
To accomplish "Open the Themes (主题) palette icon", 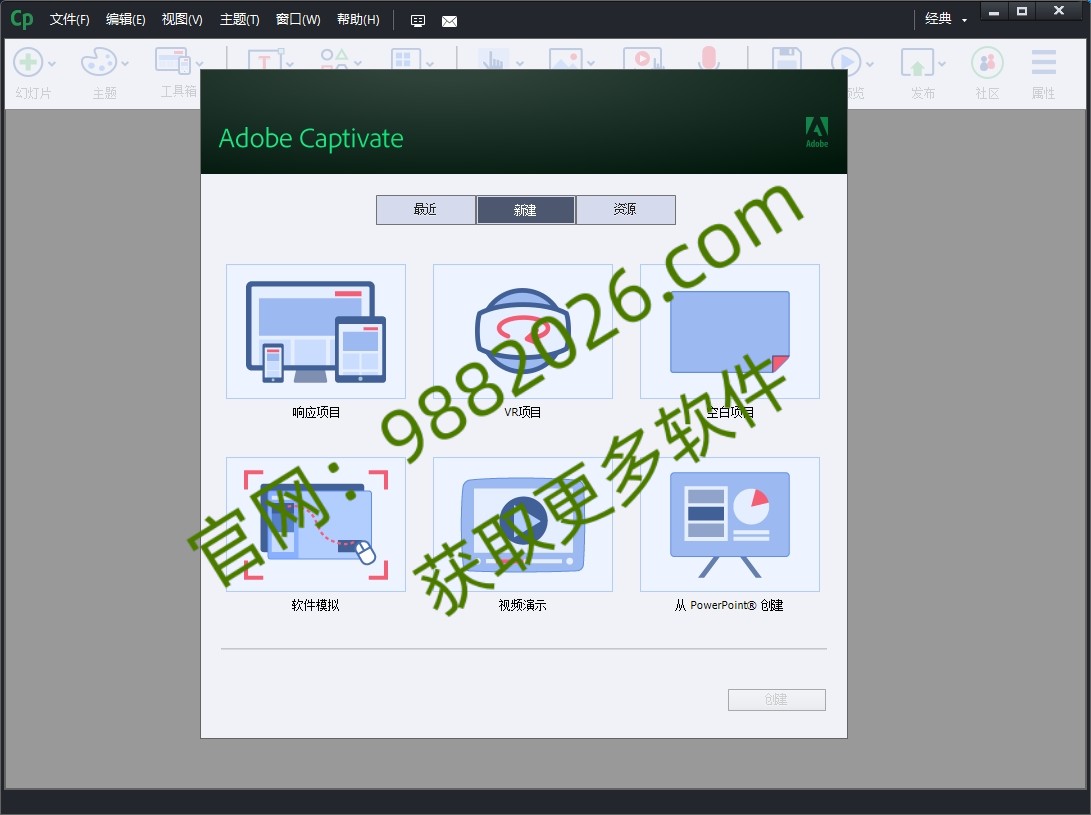I will [99, 62].
